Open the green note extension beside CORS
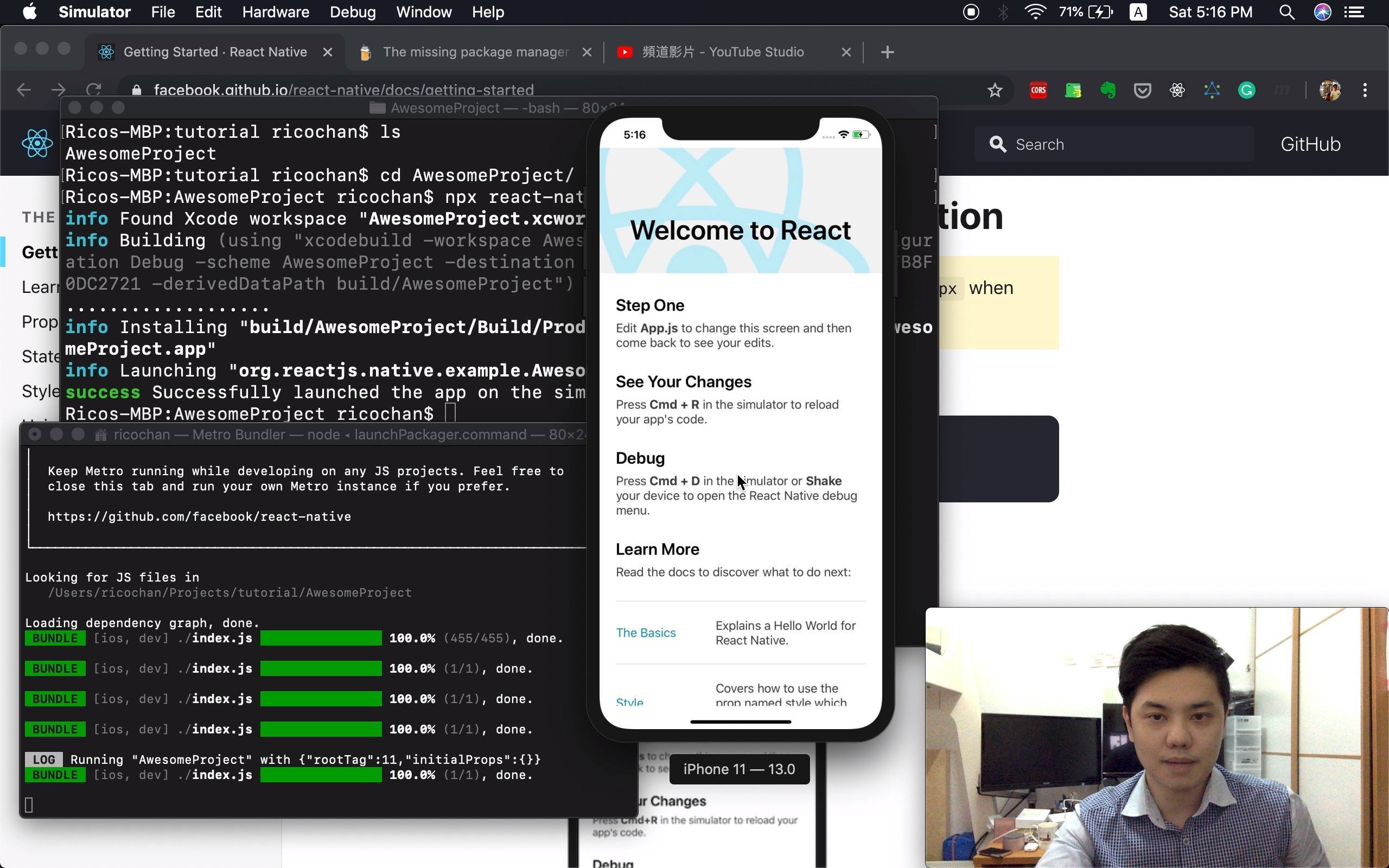 coord(1073,90)
